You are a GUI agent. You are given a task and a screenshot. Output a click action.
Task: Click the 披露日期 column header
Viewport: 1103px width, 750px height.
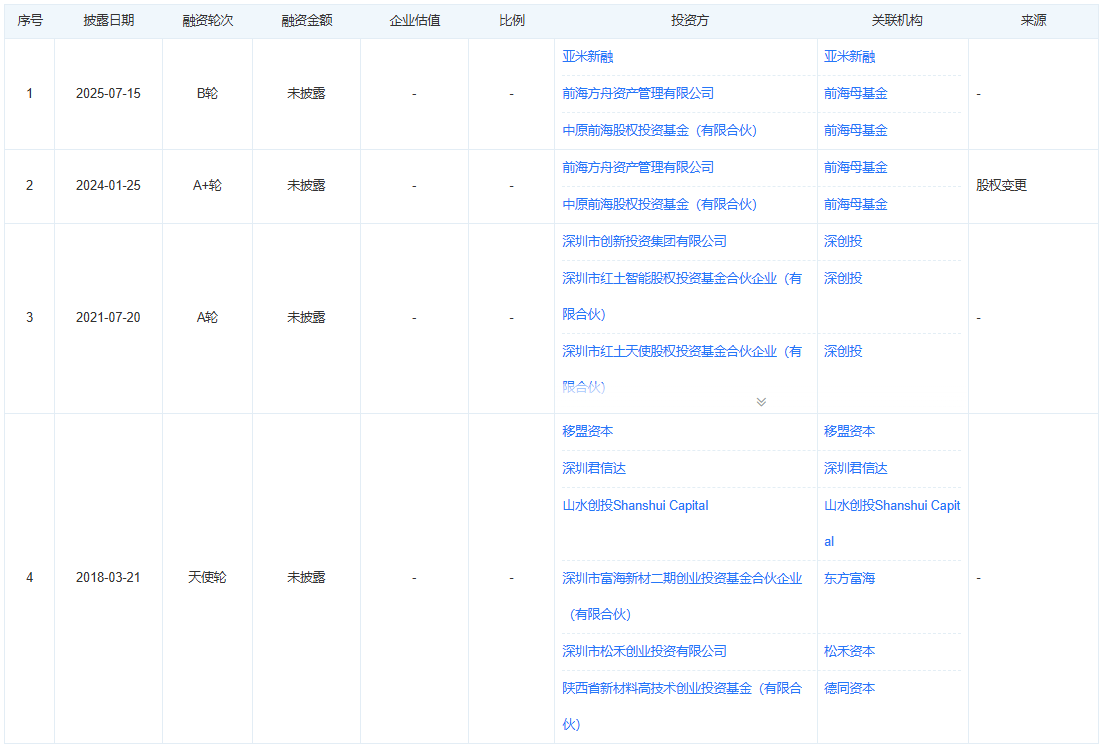tap(108, 21)
